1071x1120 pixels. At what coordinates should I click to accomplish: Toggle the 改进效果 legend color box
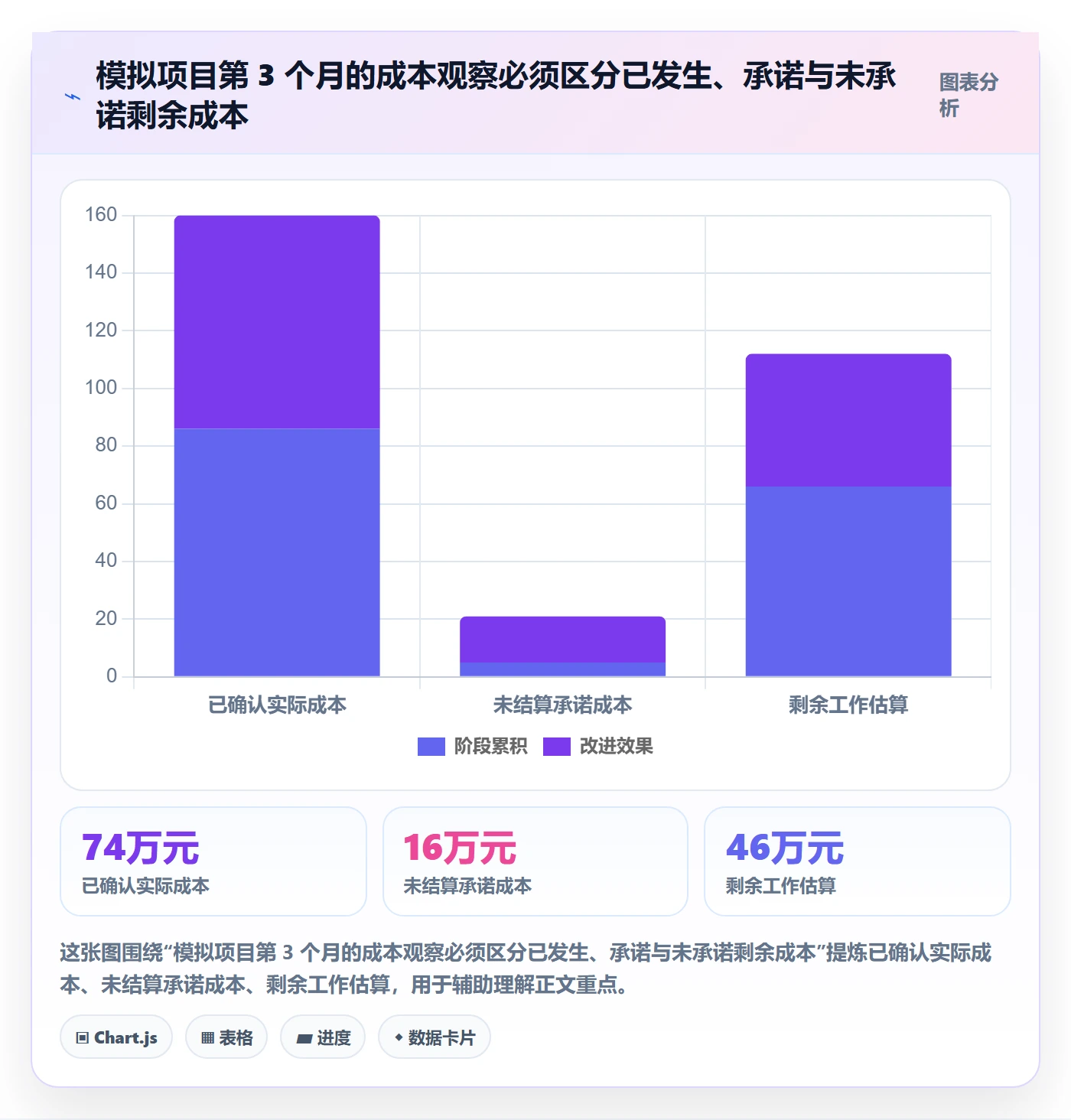click(557, 747)
